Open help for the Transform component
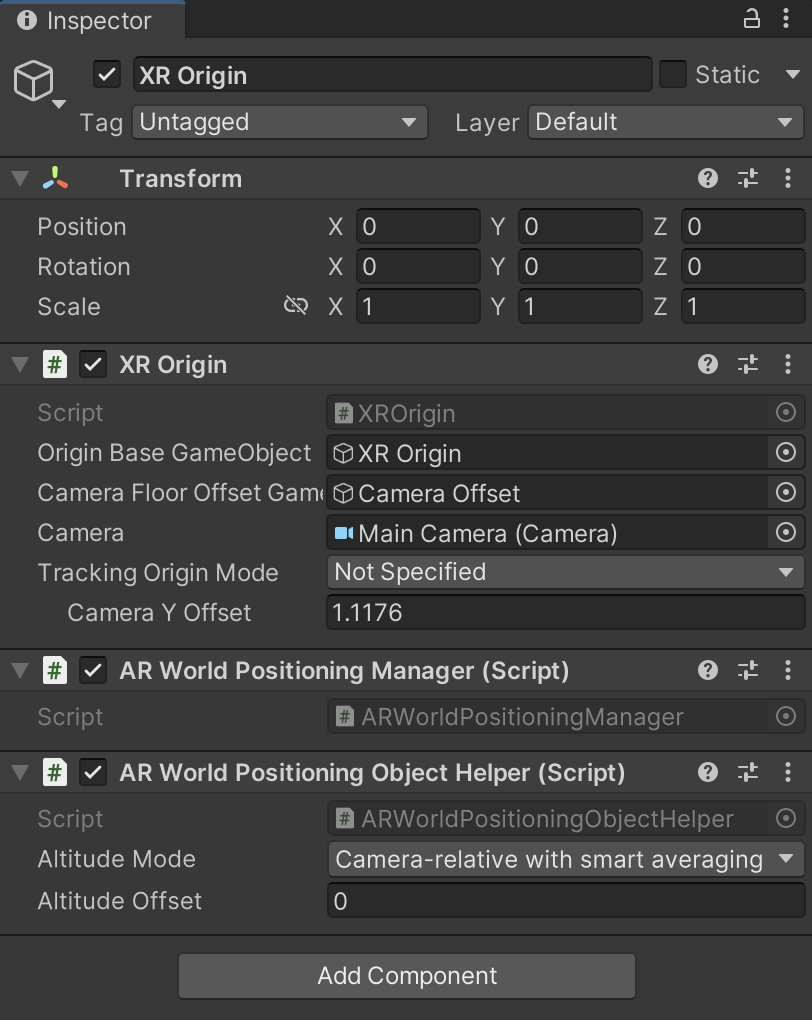The width and height of the screenshot is (812, 1020). [x=708, y=178]
